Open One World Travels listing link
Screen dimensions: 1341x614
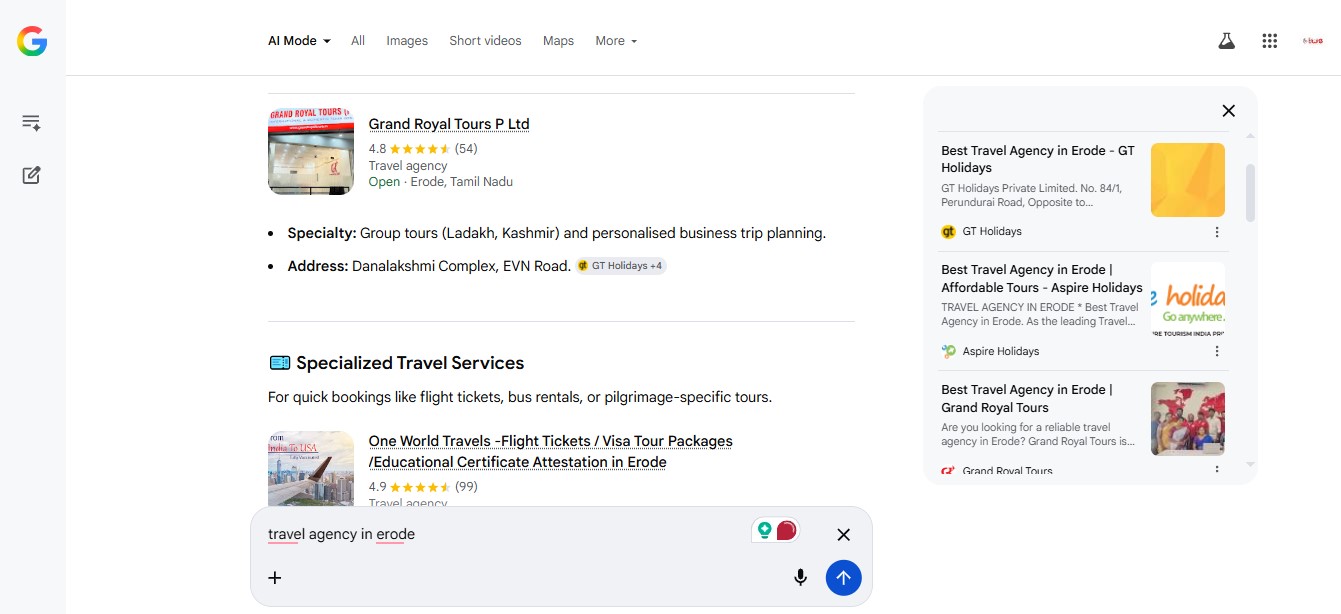[x=550, y=451]
